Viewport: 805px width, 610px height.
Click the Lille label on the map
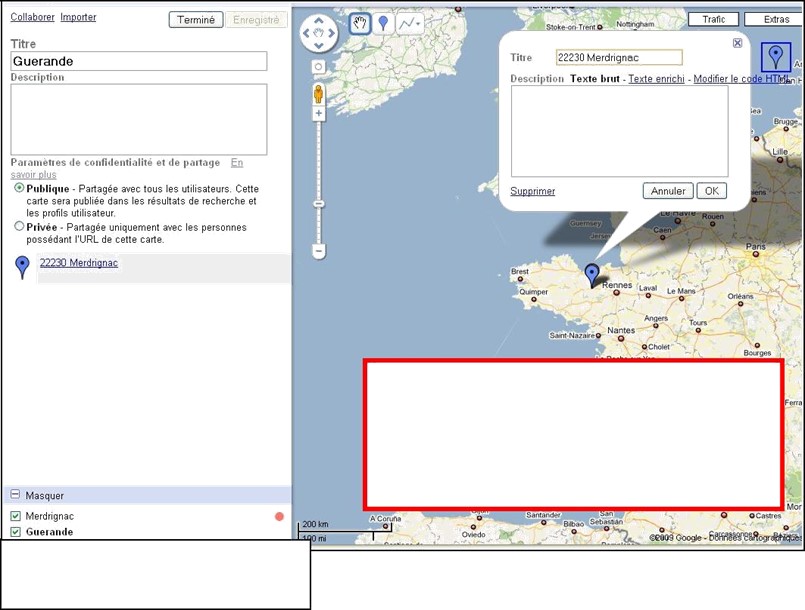click(x=780, y=152)
